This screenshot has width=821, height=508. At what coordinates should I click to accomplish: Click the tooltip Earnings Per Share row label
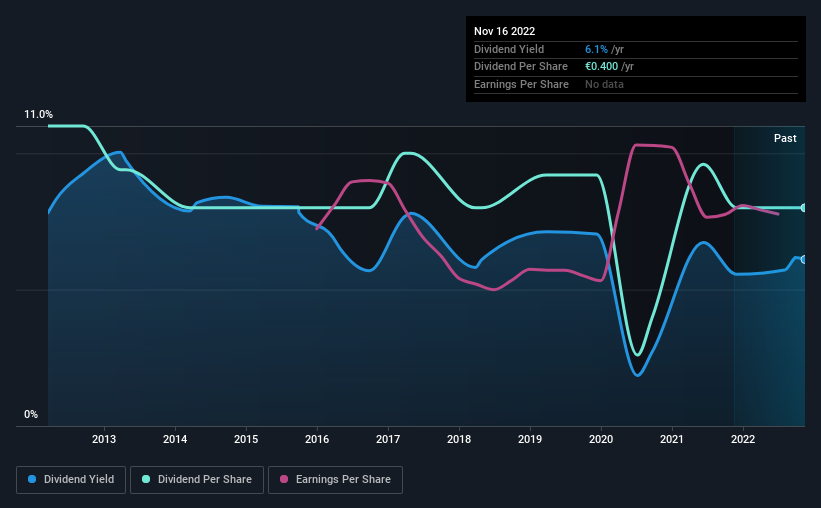pyautogui.click(x=521, y=84)
